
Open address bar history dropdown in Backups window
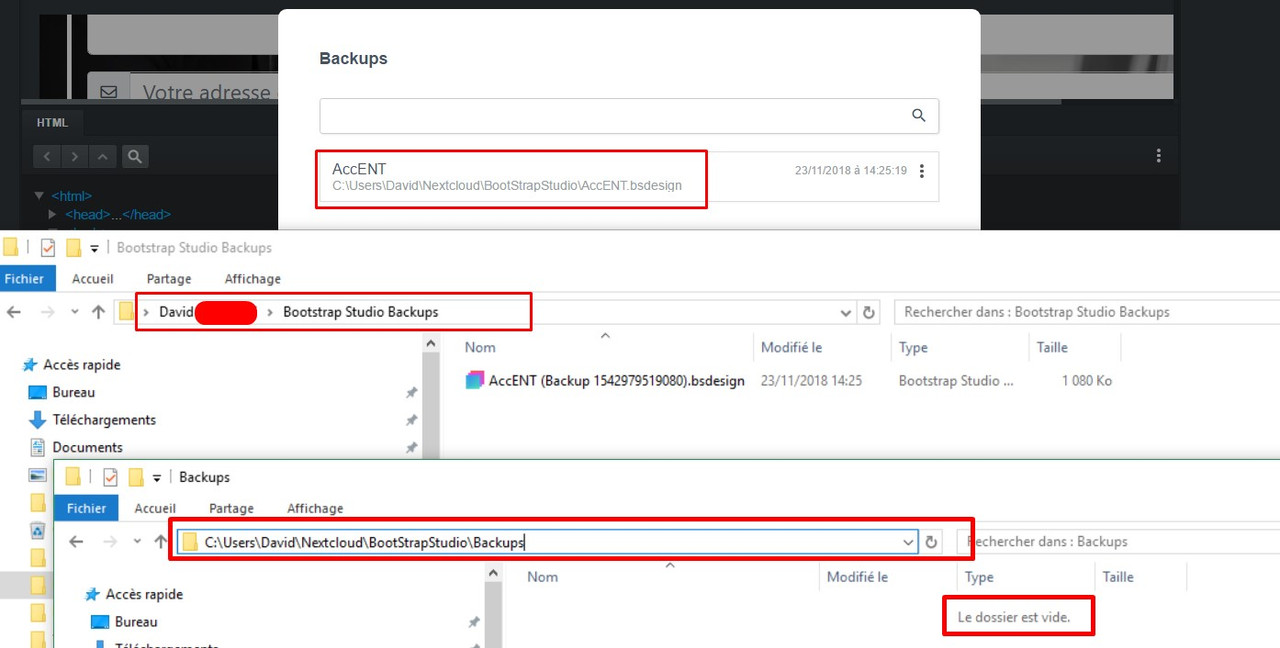coord(908,542)
